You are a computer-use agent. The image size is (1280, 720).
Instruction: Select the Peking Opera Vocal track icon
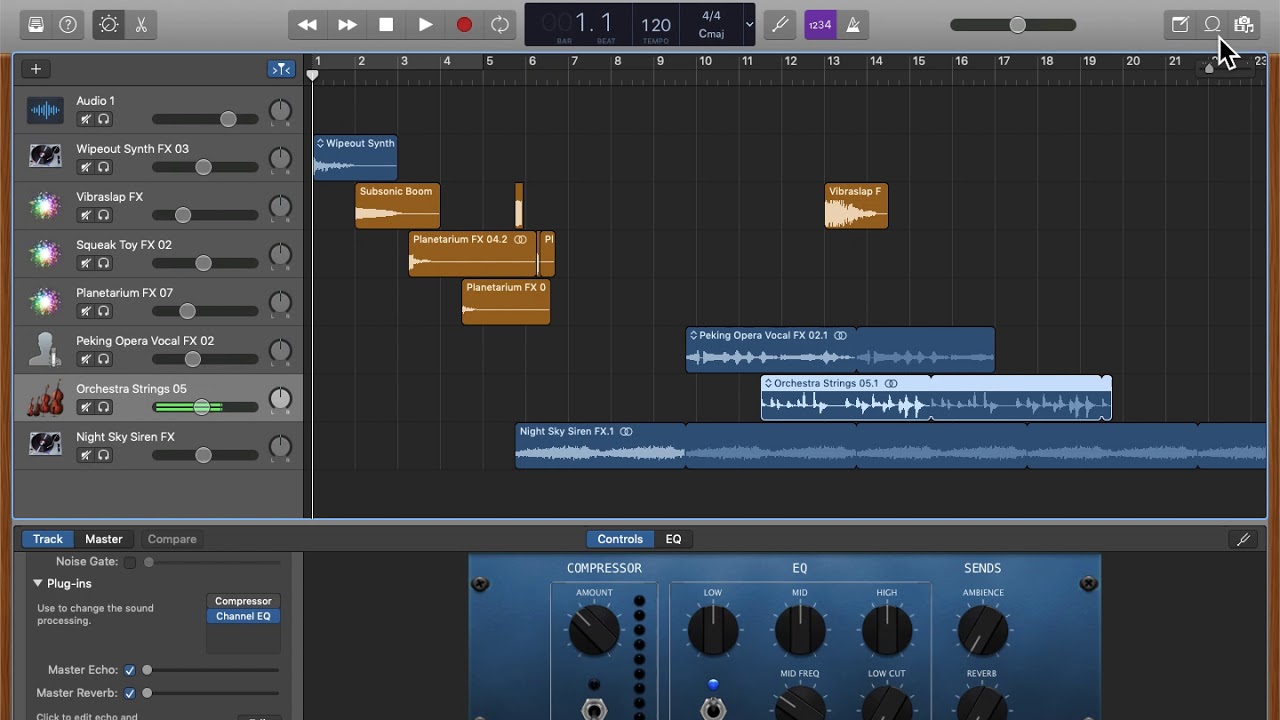45,351
